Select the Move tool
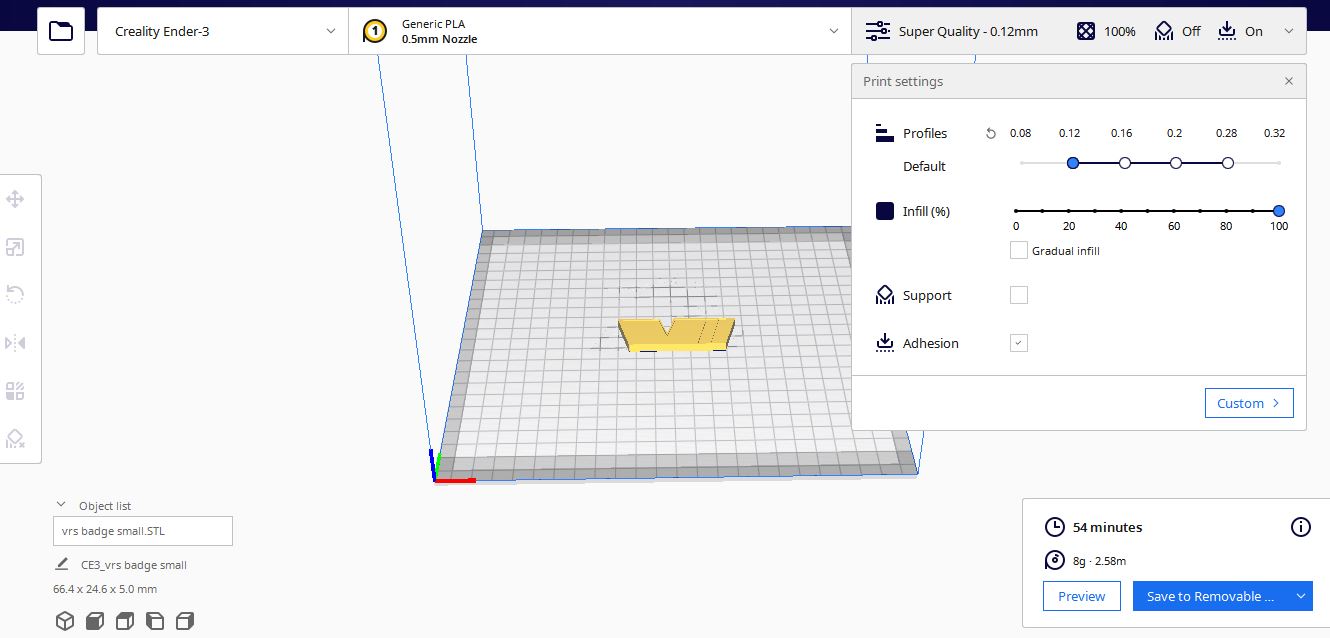The height and width of the screenshot is (638, 1330). 16,198
